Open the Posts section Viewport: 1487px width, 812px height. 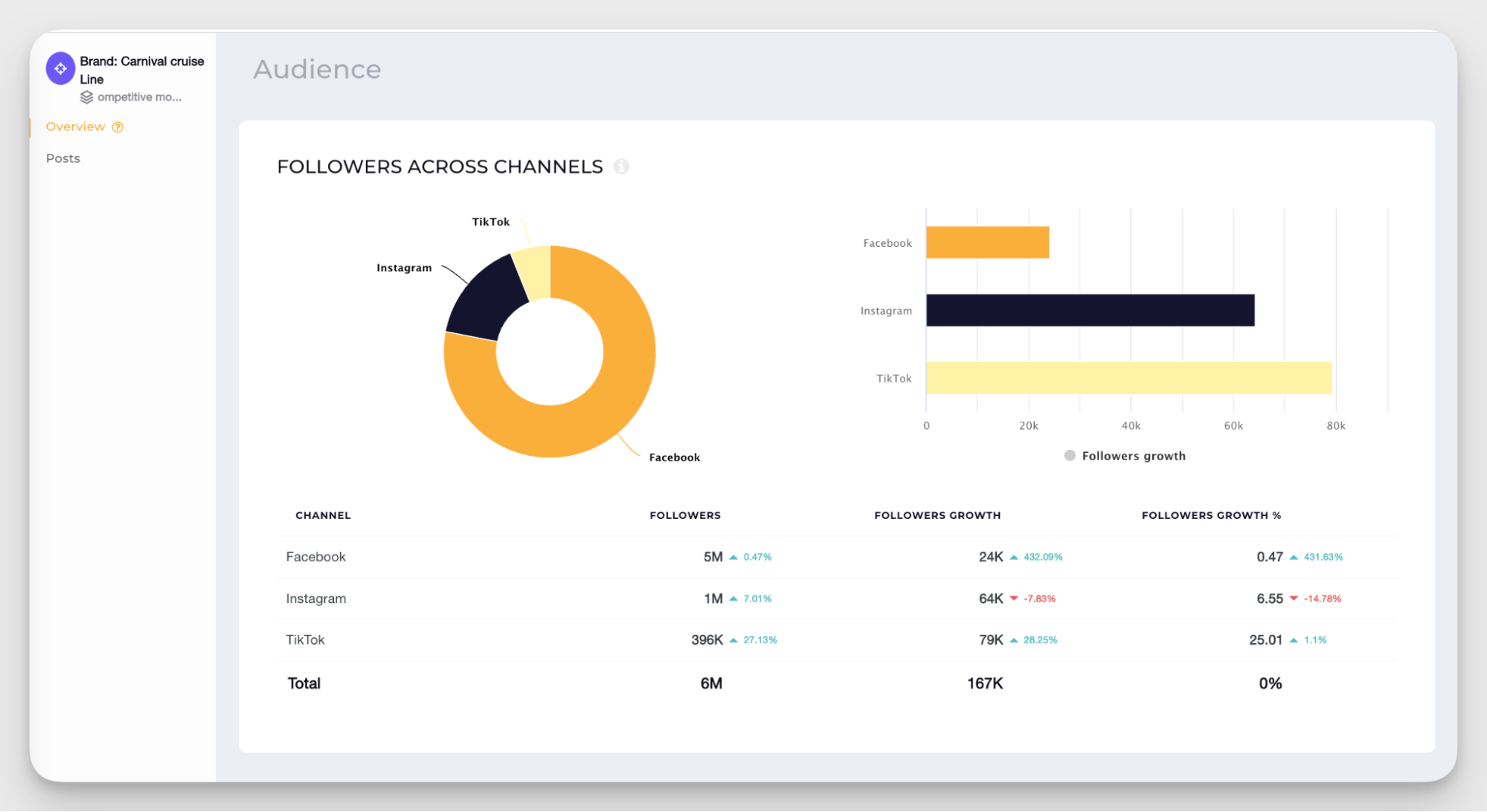(x=62, y=158)
